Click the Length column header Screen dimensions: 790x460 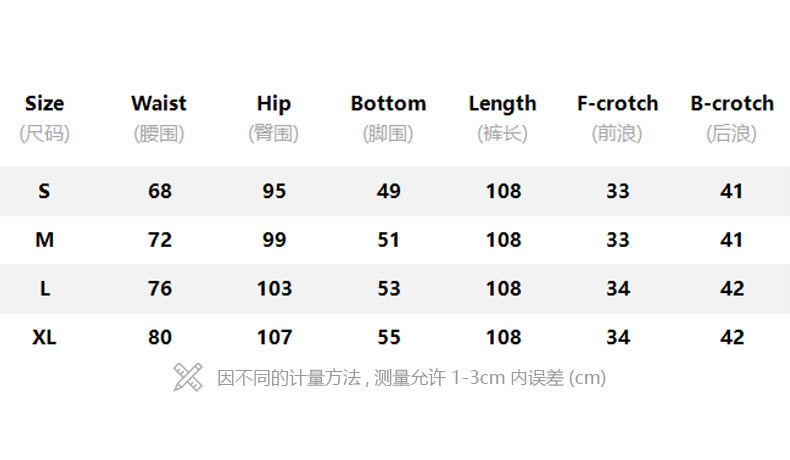(502, 103)
